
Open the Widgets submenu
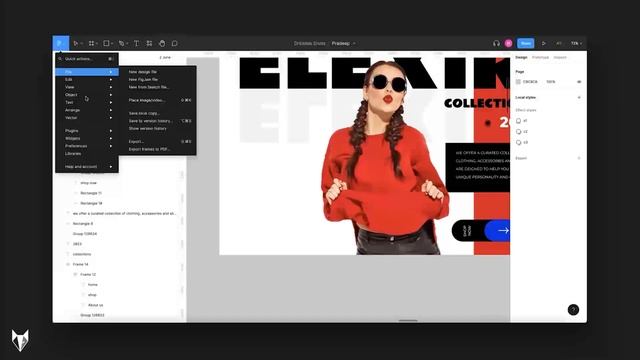pyautogui.click(x=87, y=138)
